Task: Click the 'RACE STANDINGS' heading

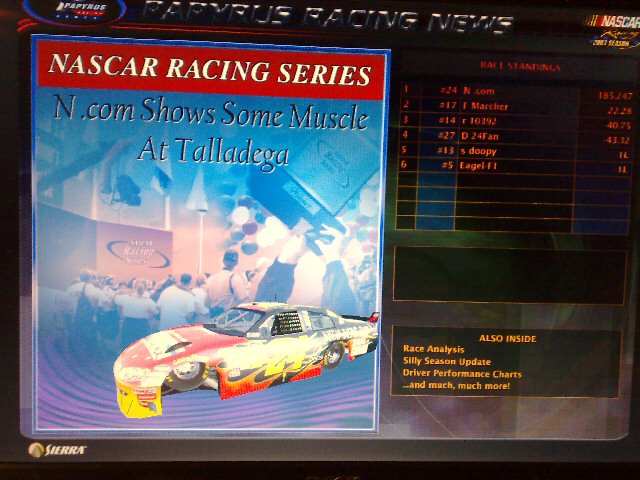Action: (520, 67)
